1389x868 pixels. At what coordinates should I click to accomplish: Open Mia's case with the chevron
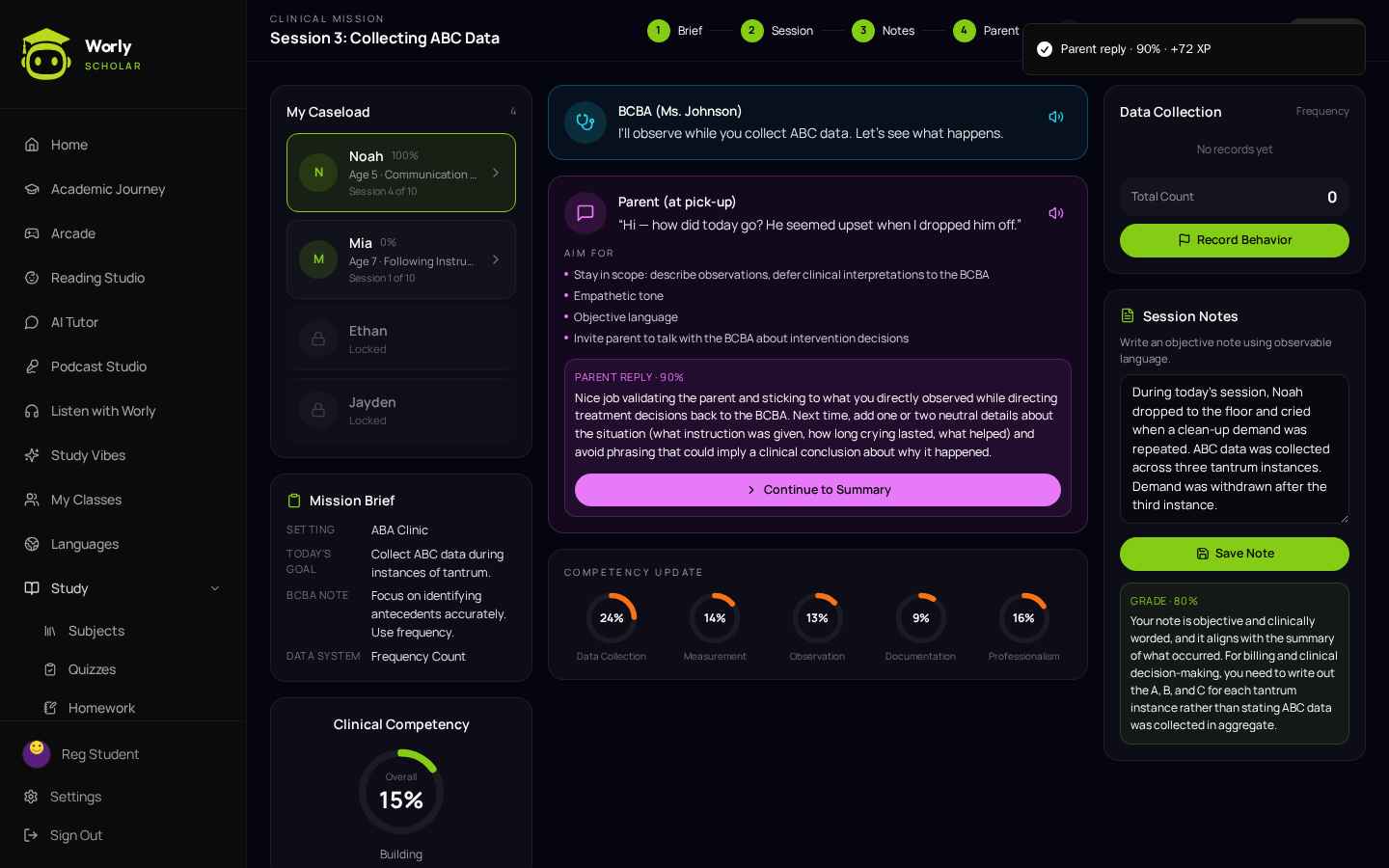tap(496, 259)
